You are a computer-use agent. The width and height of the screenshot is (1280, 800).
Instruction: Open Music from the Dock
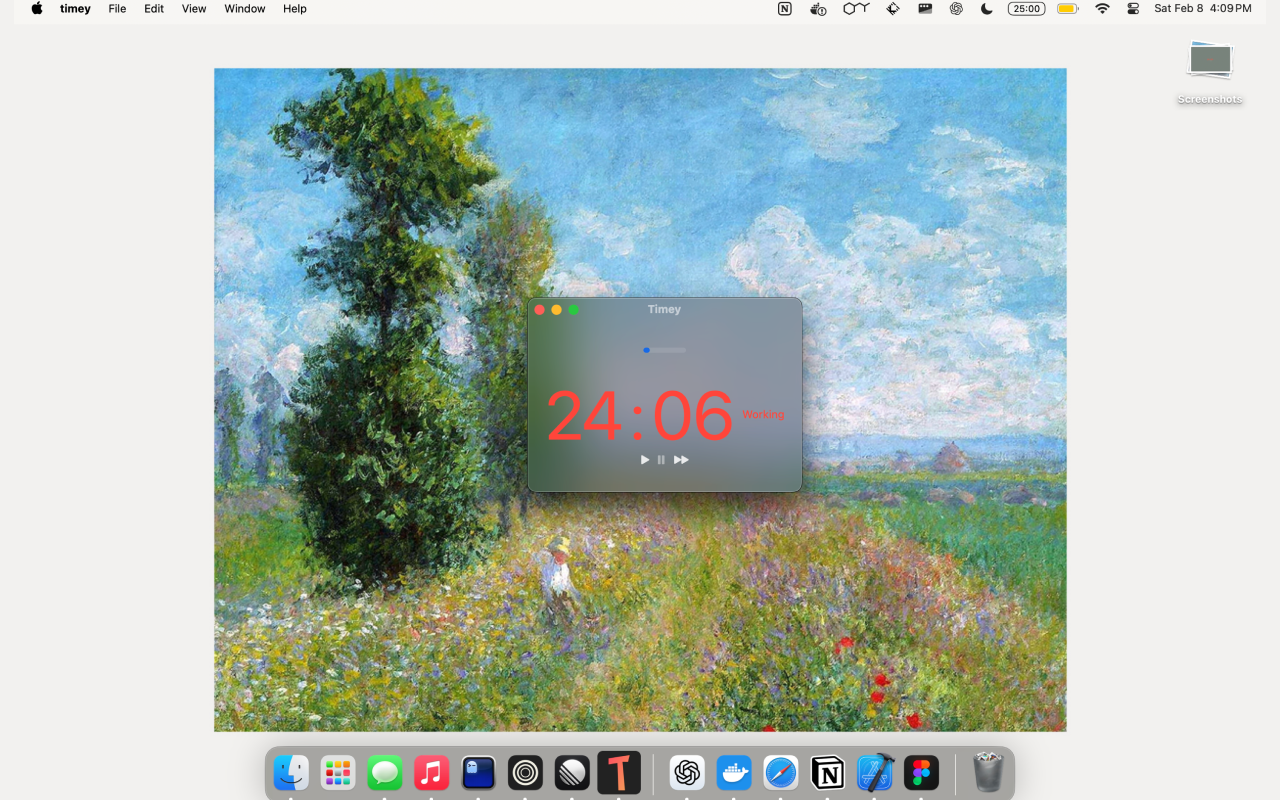(431, 773)
